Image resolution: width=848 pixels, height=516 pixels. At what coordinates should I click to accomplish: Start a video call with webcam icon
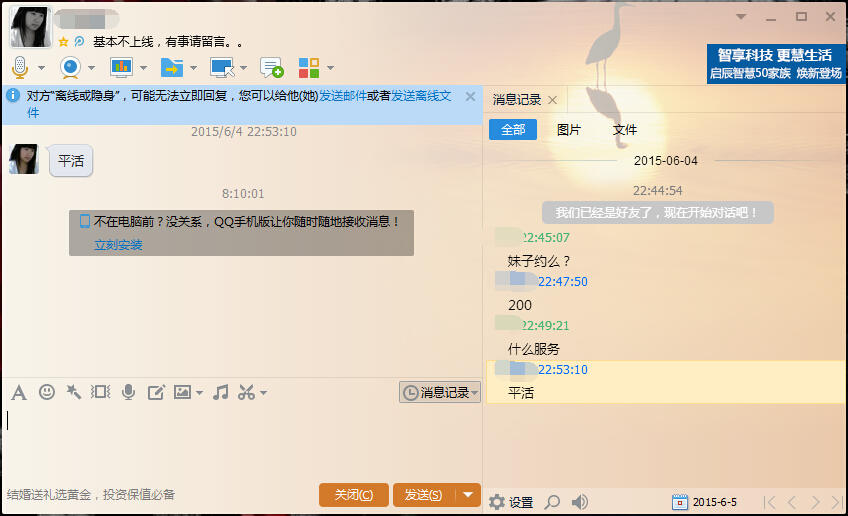[x=70, y=68]
